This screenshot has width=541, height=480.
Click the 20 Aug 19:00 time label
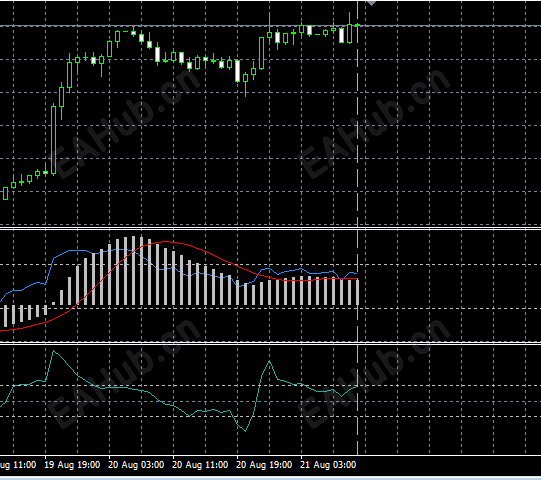[x=264, y=465]
